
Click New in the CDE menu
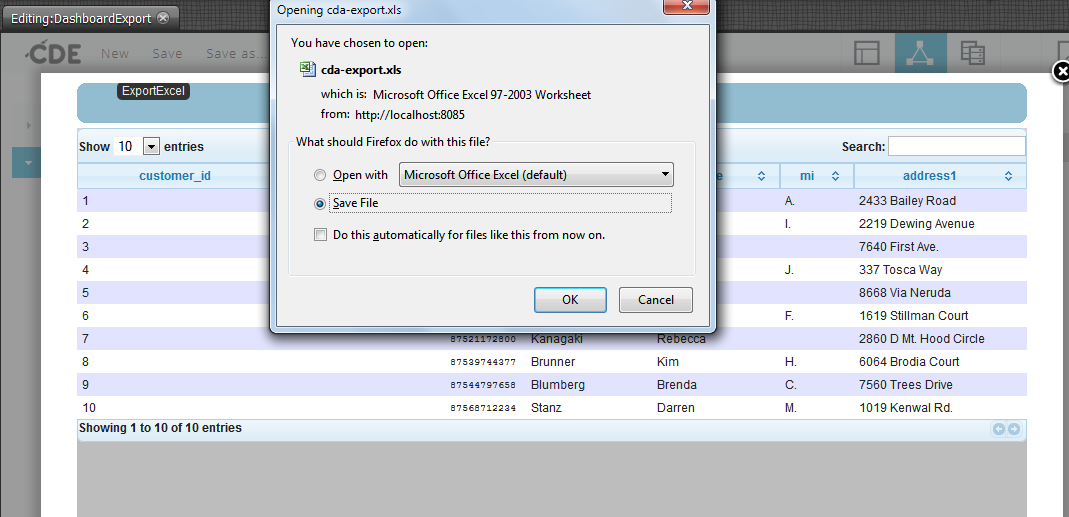[x=115, y=53]
